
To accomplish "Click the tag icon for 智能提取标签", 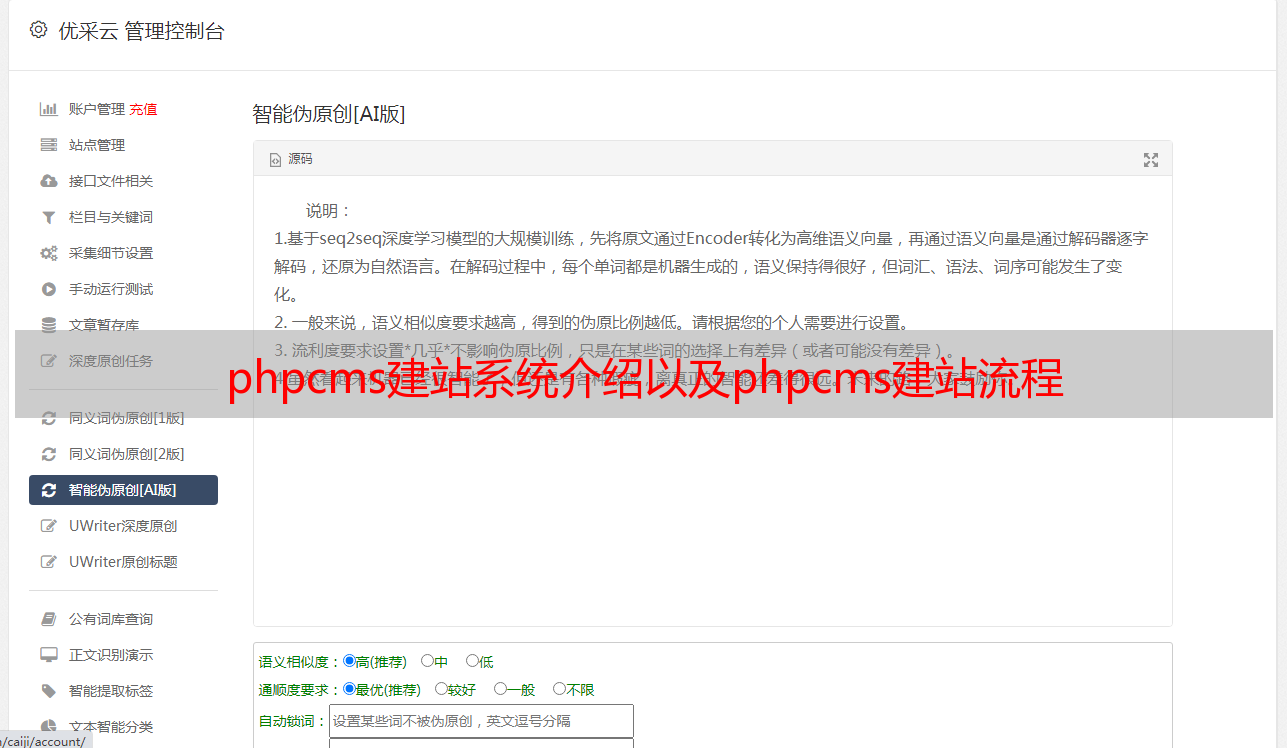I will coord(48,691).
